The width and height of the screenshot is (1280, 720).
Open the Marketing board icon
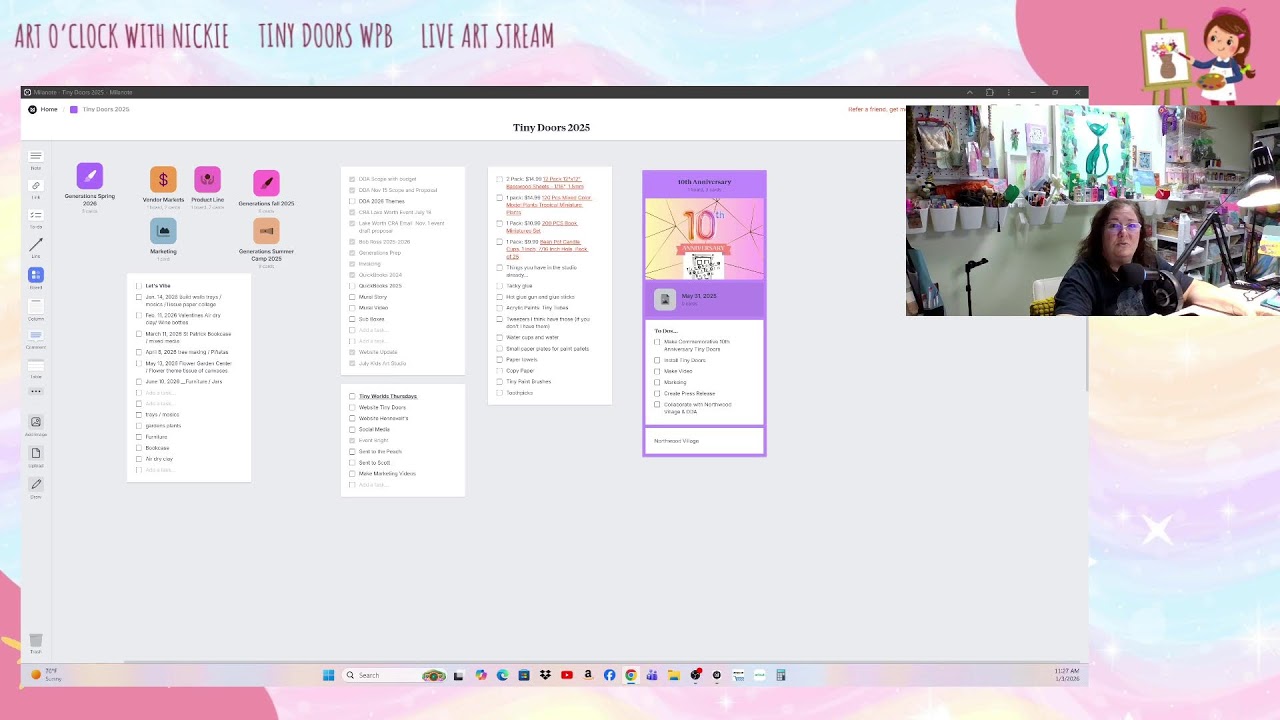163,231
